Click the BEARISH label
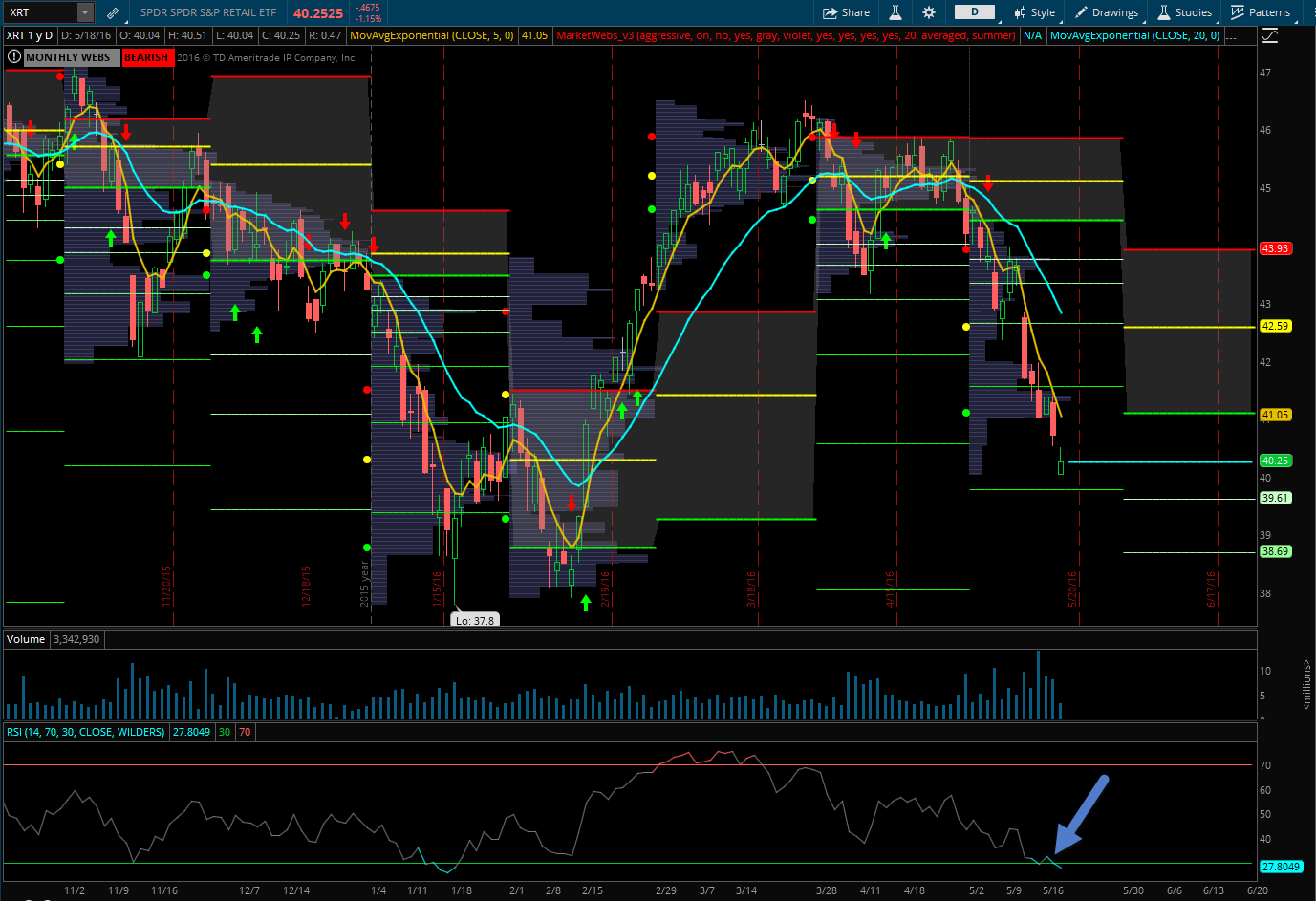This screenshot has height=901, width=1316. (146, 57)
